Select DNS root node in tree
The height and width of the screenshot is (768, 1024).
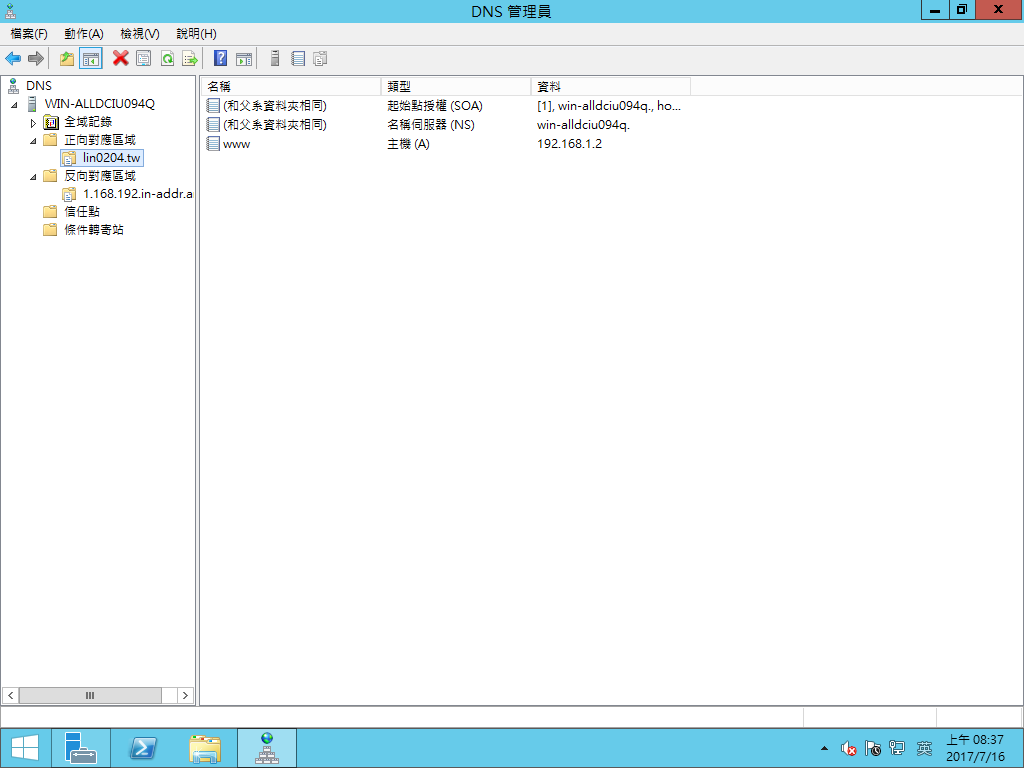coord(39,86)
